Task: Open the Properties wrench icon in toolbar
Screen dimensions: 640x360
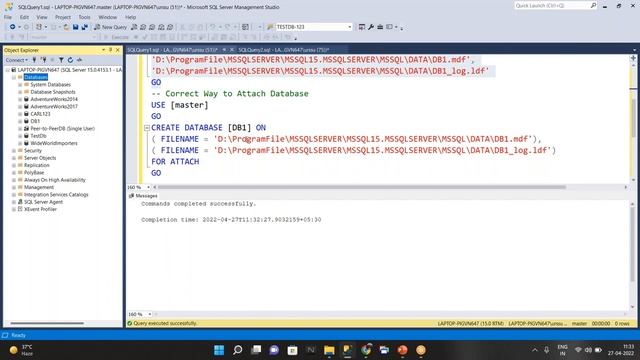Action: coord(371,27)
